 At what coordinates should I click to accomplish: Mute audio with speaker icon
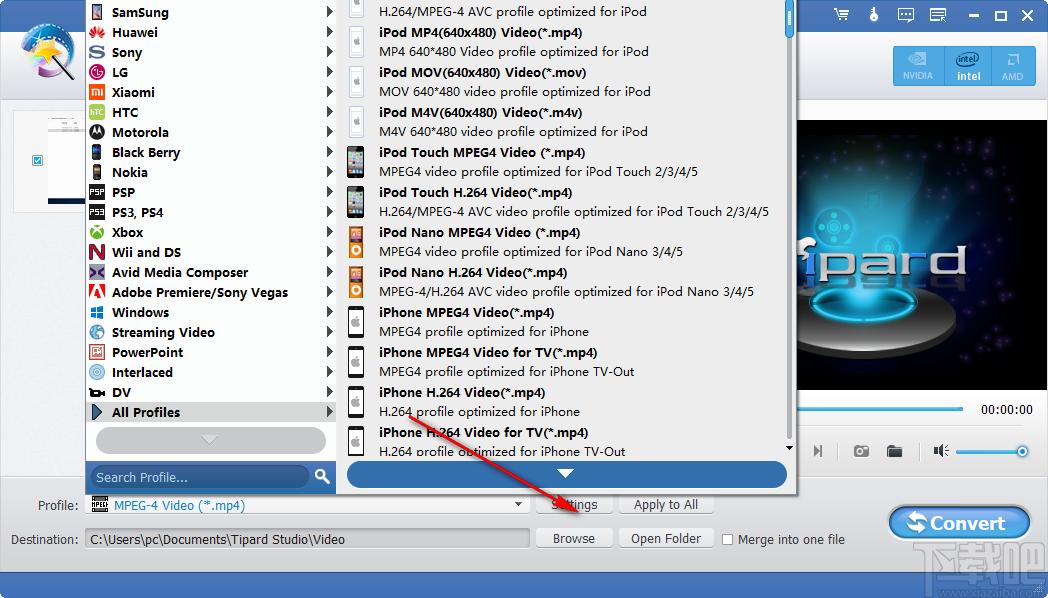pyautogui.click(x=941, y=451)
